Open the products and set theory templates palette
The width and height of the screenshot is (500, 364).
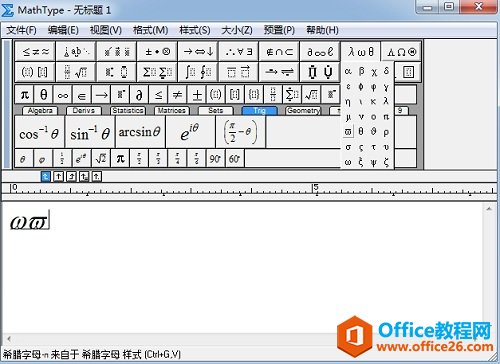320,72
